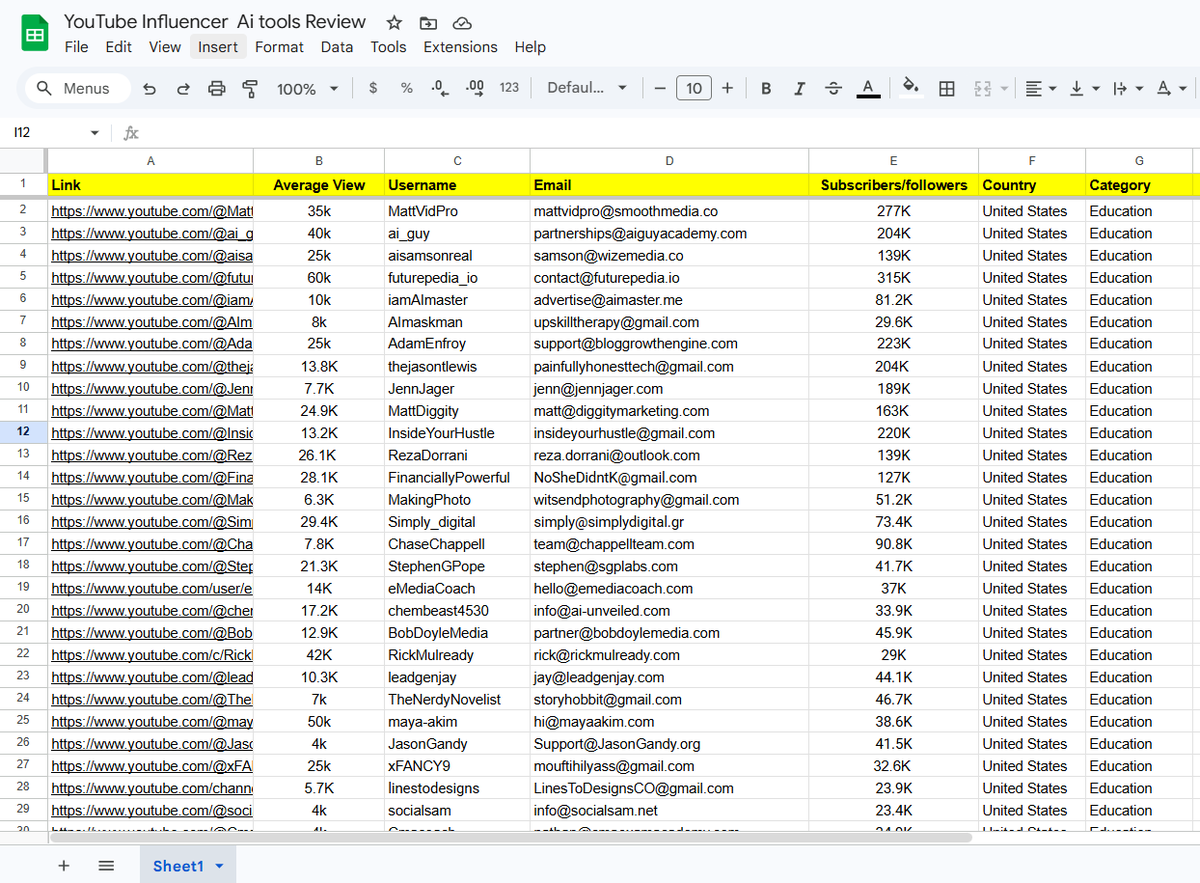The height and width of the screenshot is (883, 1200).
Task: Redo the last action
Action: 183,88
